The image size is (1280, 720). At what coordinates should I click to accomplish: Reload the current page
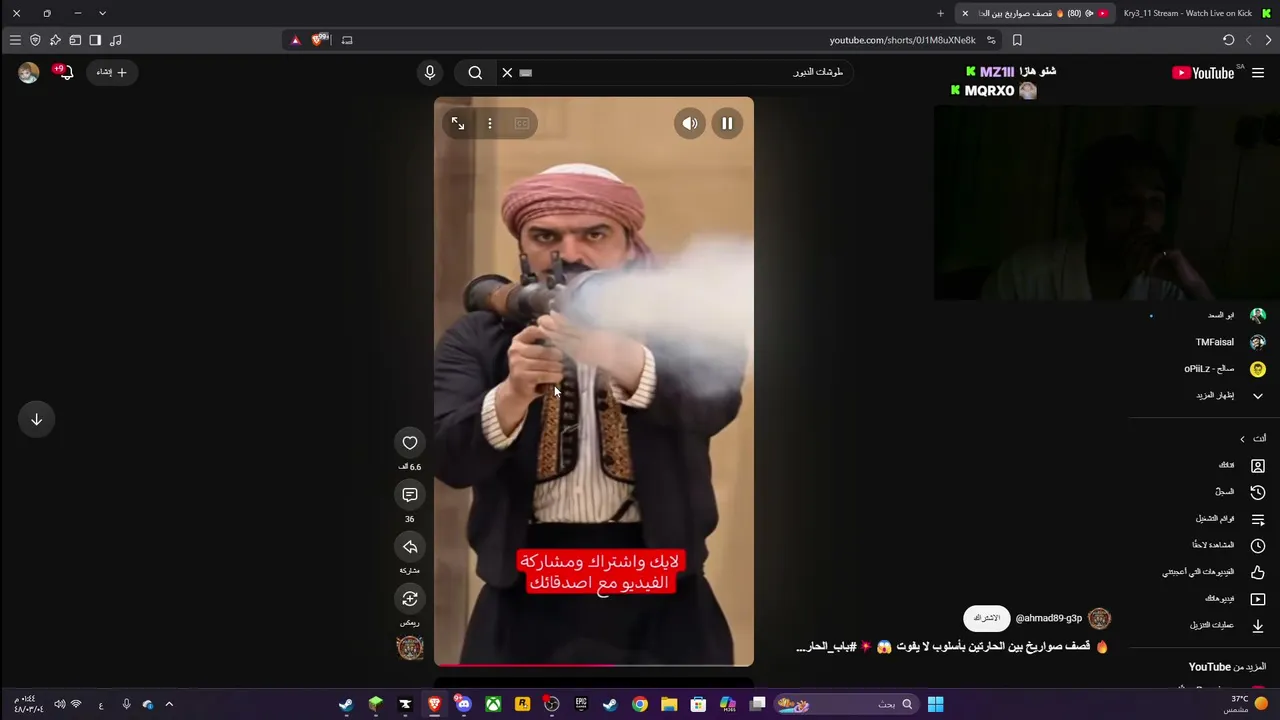1228,40
